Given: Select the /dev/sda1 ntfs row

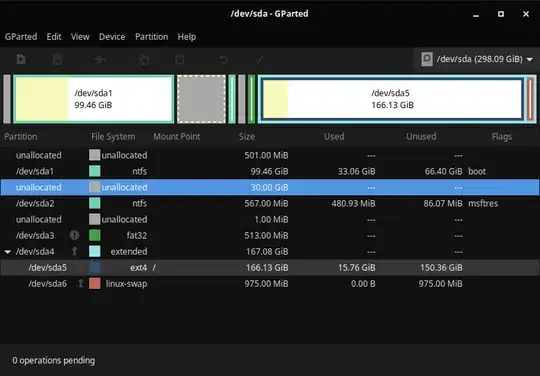Looking at the screenshot, I should [x=270, y=171].
